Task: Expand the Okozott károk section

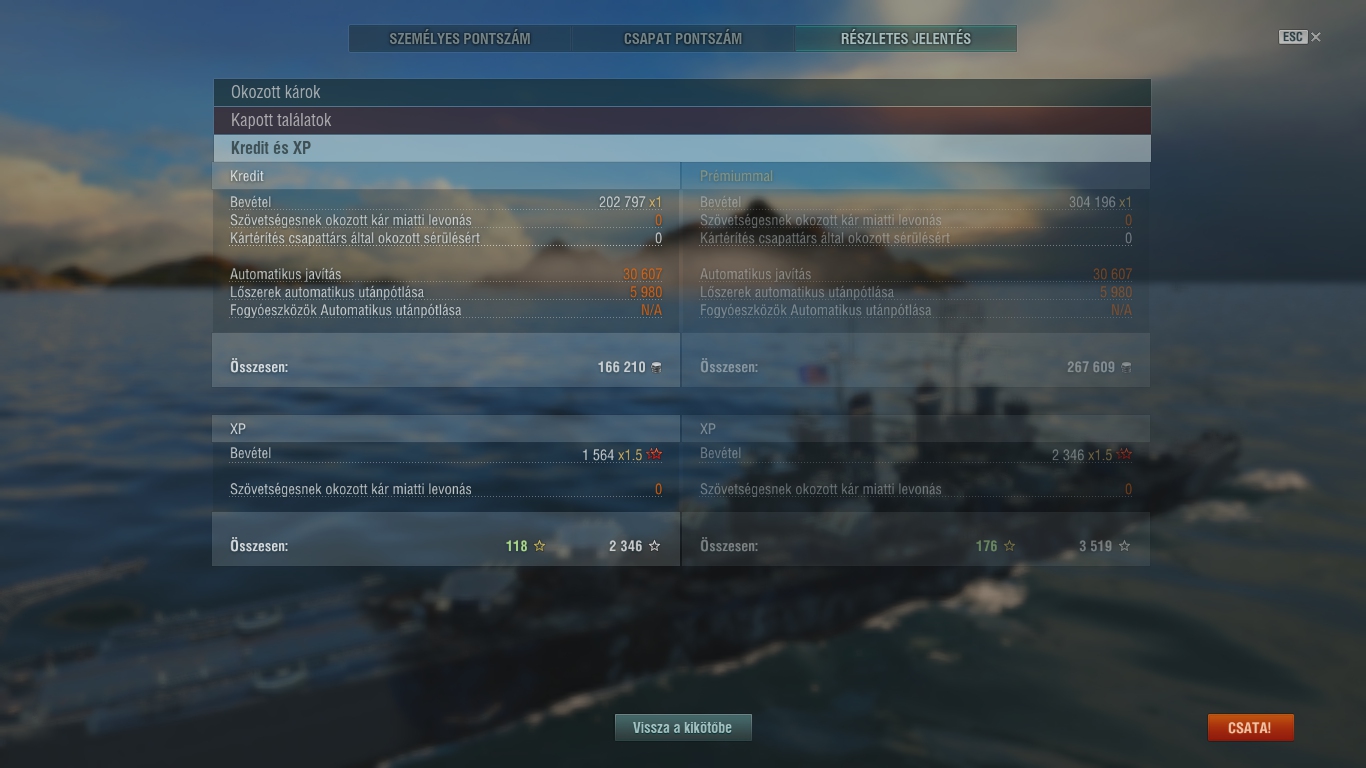Action: coord(681,92)
